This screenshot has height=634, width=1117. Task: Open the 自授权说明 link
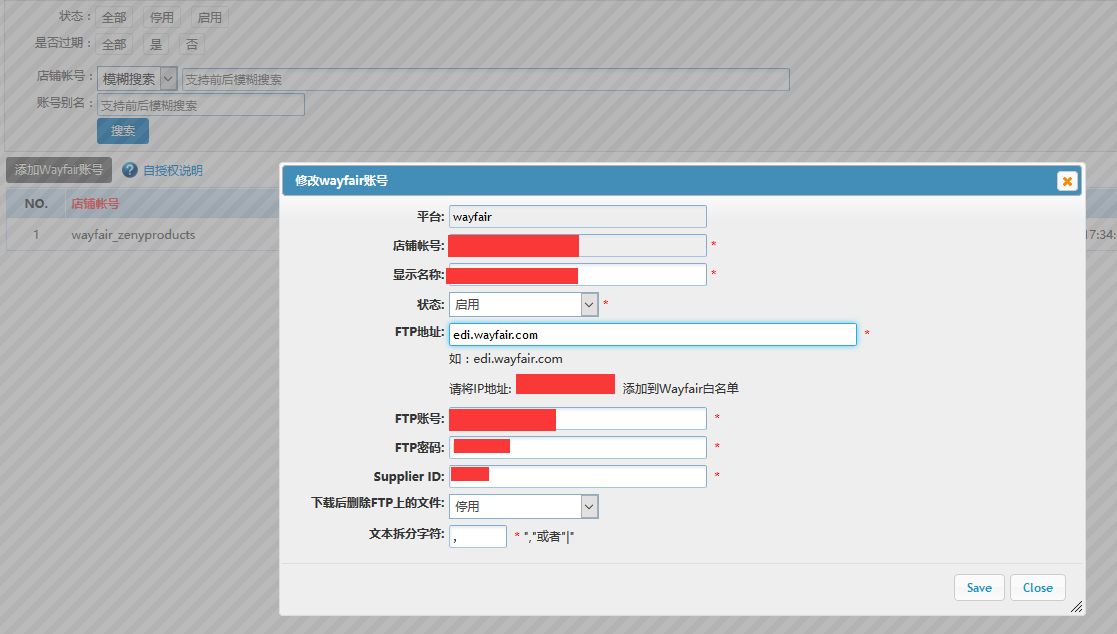tap(172, 170)
